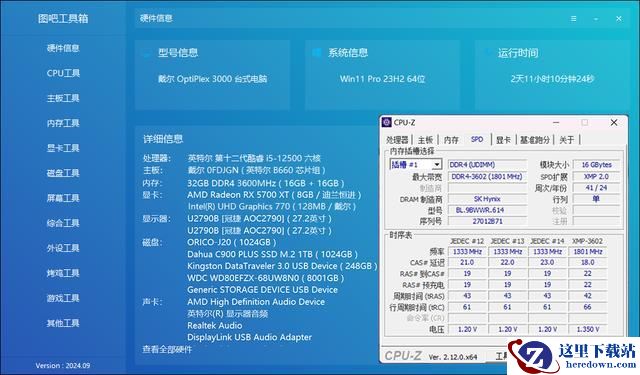This screenshot has height=375, width=640.
Task: Click 32GB DDR4 3600MHz memory entry
Action: [266, 183]
